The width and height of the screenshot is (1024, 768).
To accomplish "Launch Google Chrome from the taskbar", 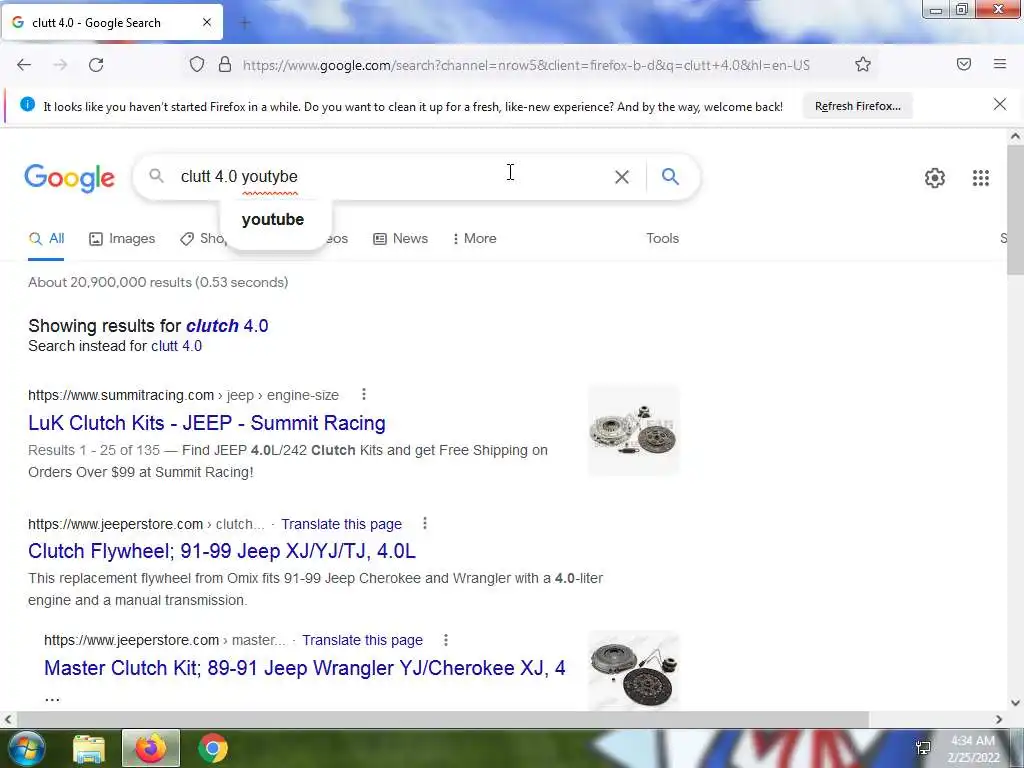I will [213, 748].
